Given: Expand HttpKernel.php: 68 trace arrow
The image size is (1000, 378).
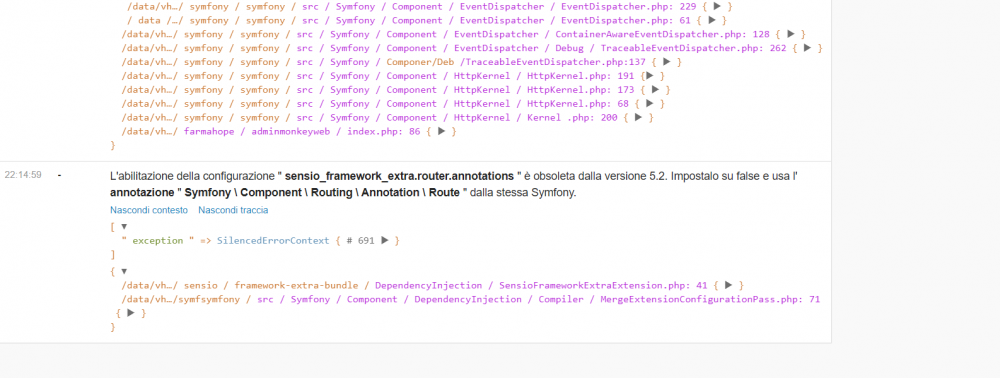Looking at the screenshot, I should click(x=650, y=103).
